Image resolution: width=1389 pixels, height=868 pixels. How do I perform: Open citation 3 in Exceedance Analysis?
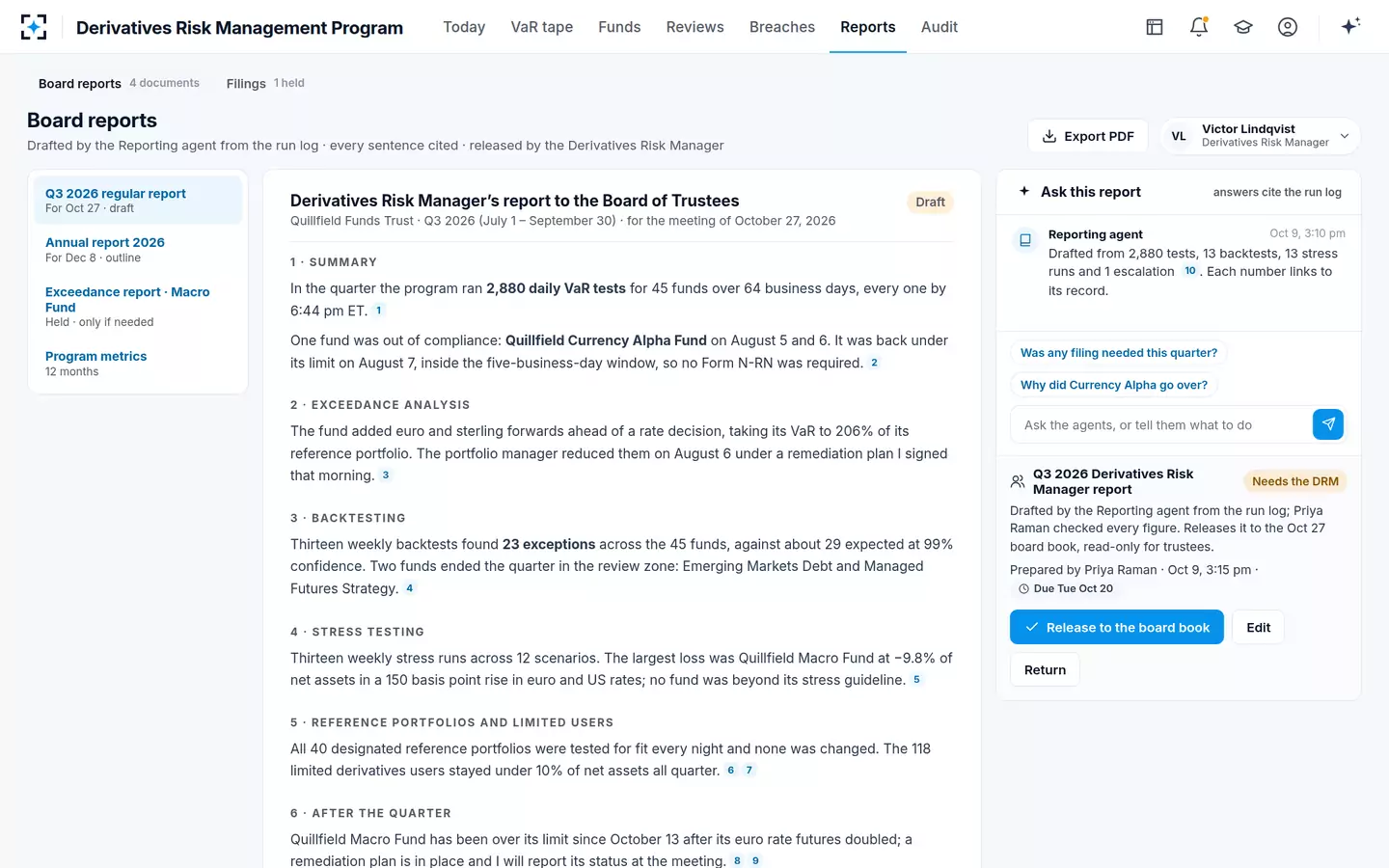(386, 475)
